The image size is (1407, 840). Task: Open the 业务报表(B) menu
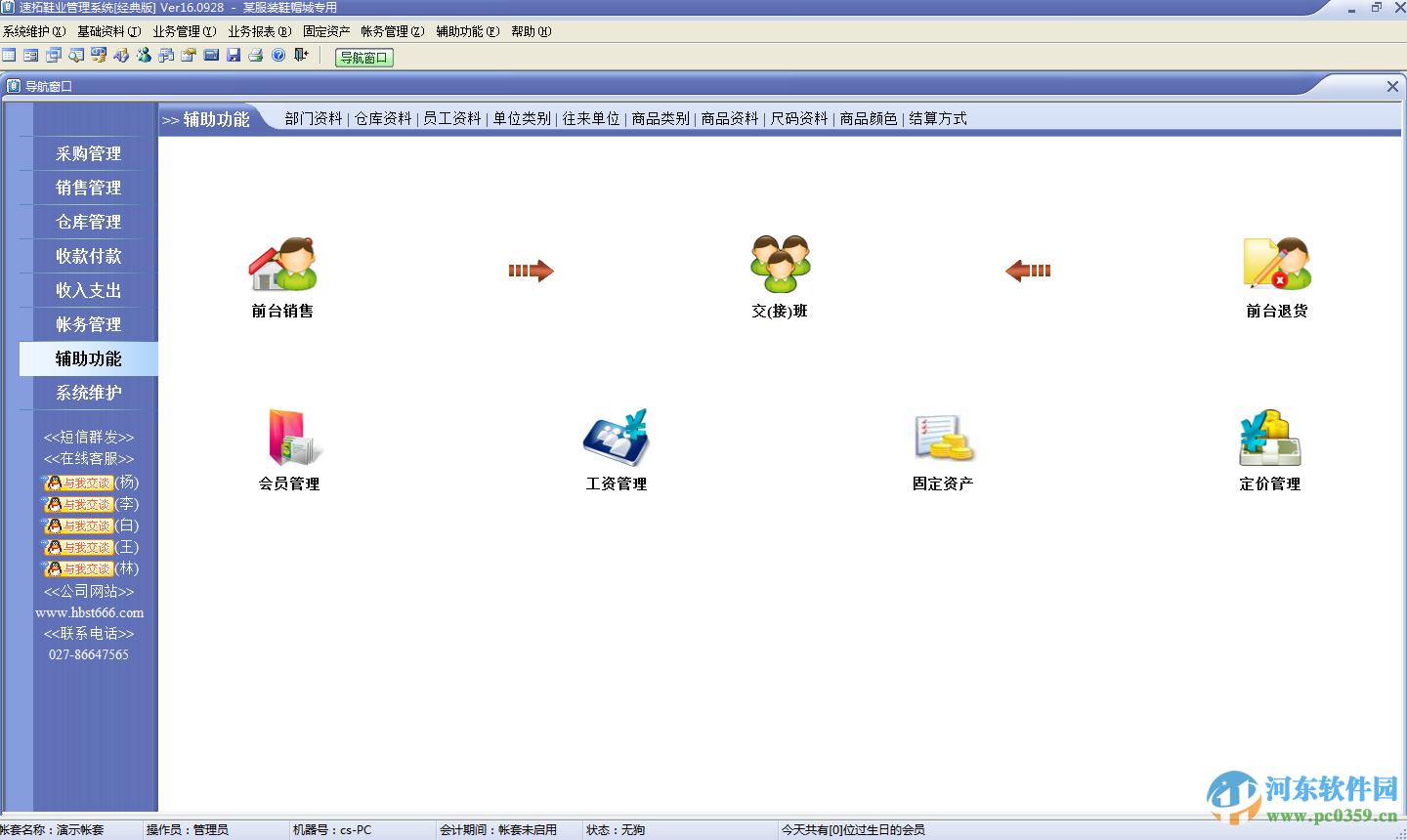[x=260, y=31]
